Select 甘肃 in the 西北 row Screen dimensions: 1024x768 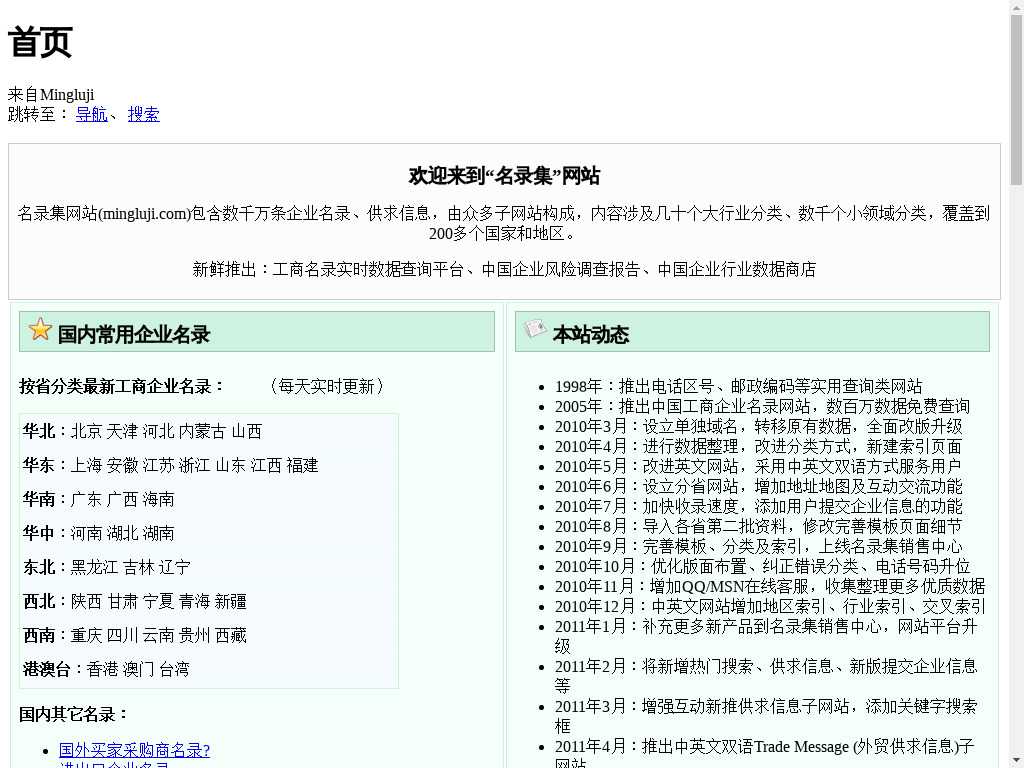point(122,601)
